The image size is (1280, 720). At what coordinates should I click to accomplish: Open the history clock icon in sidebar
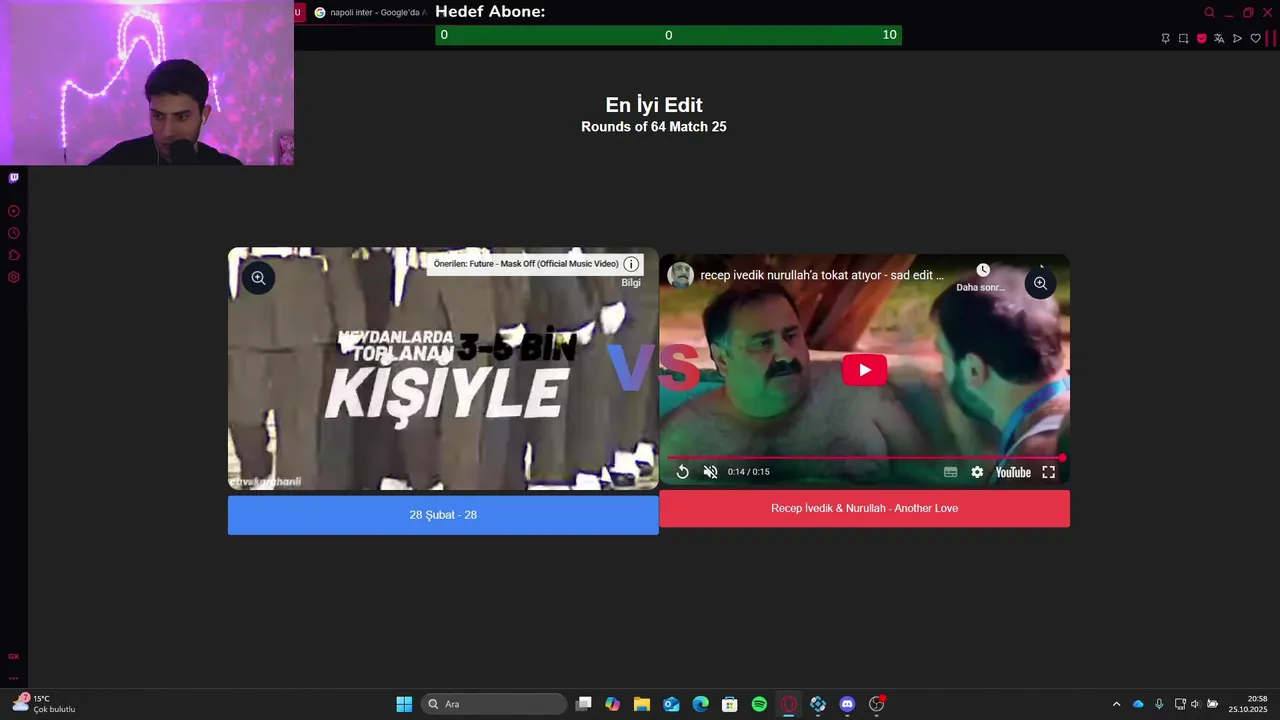point(14,233)
